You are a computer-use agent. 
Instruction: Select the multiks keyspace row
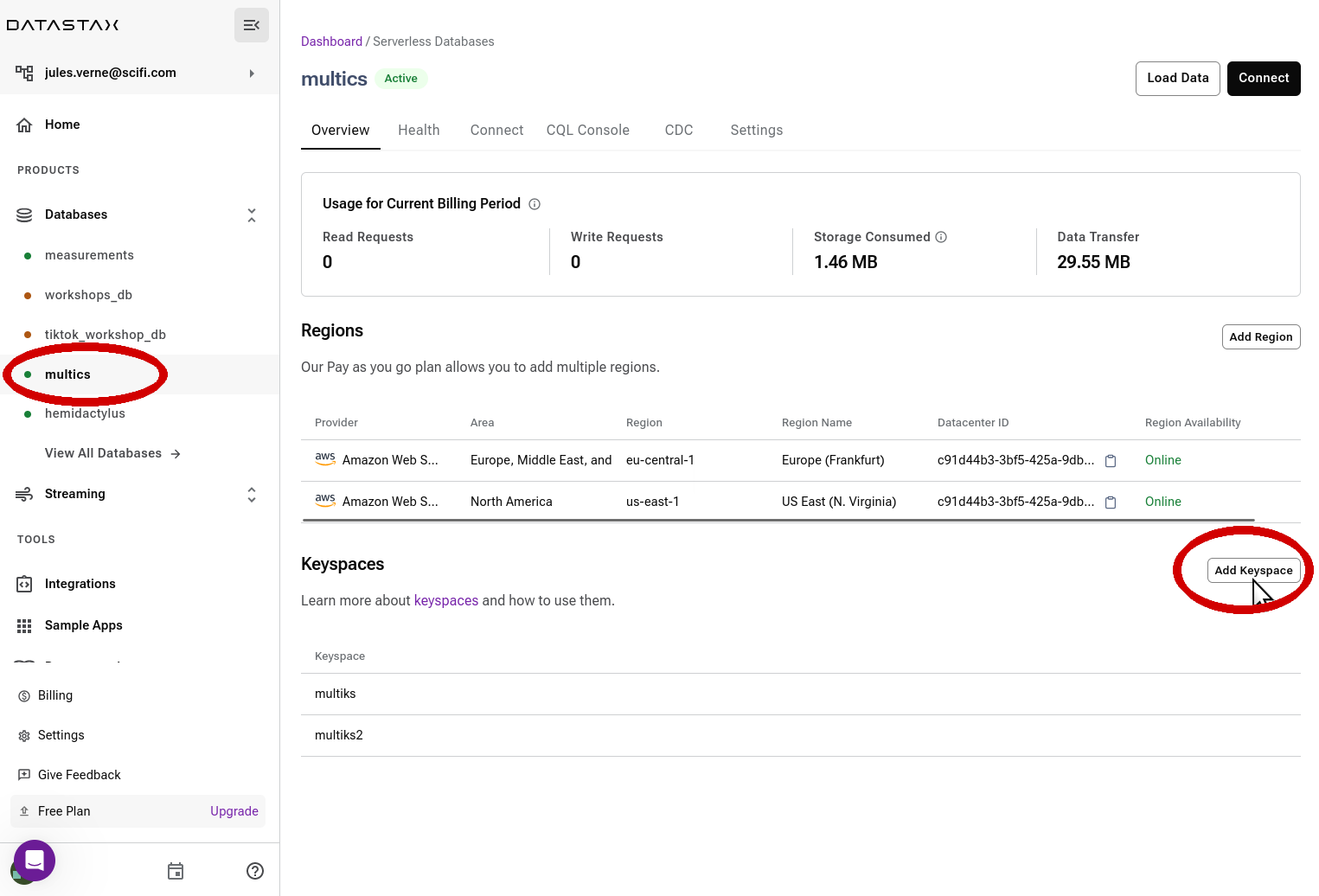click(x=801, y=694)
